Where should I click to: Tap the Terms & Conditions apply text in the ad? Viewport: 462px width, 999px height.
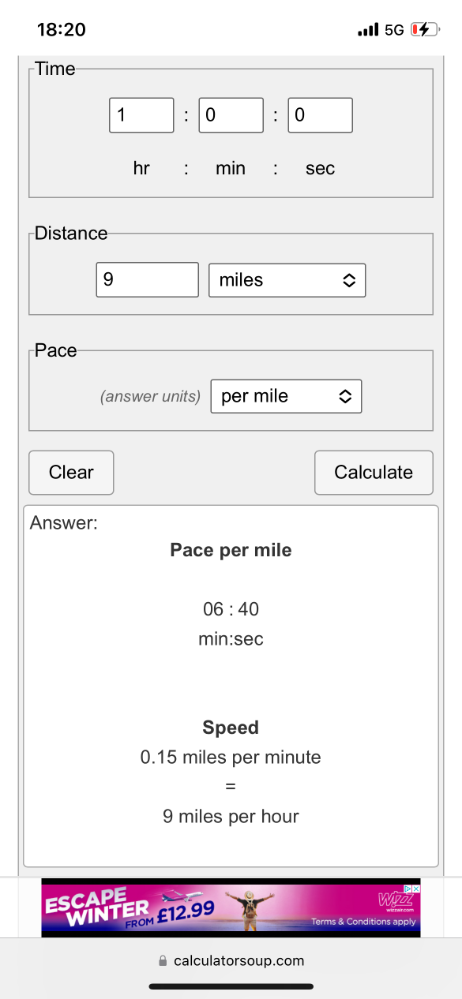pos(363,921)
